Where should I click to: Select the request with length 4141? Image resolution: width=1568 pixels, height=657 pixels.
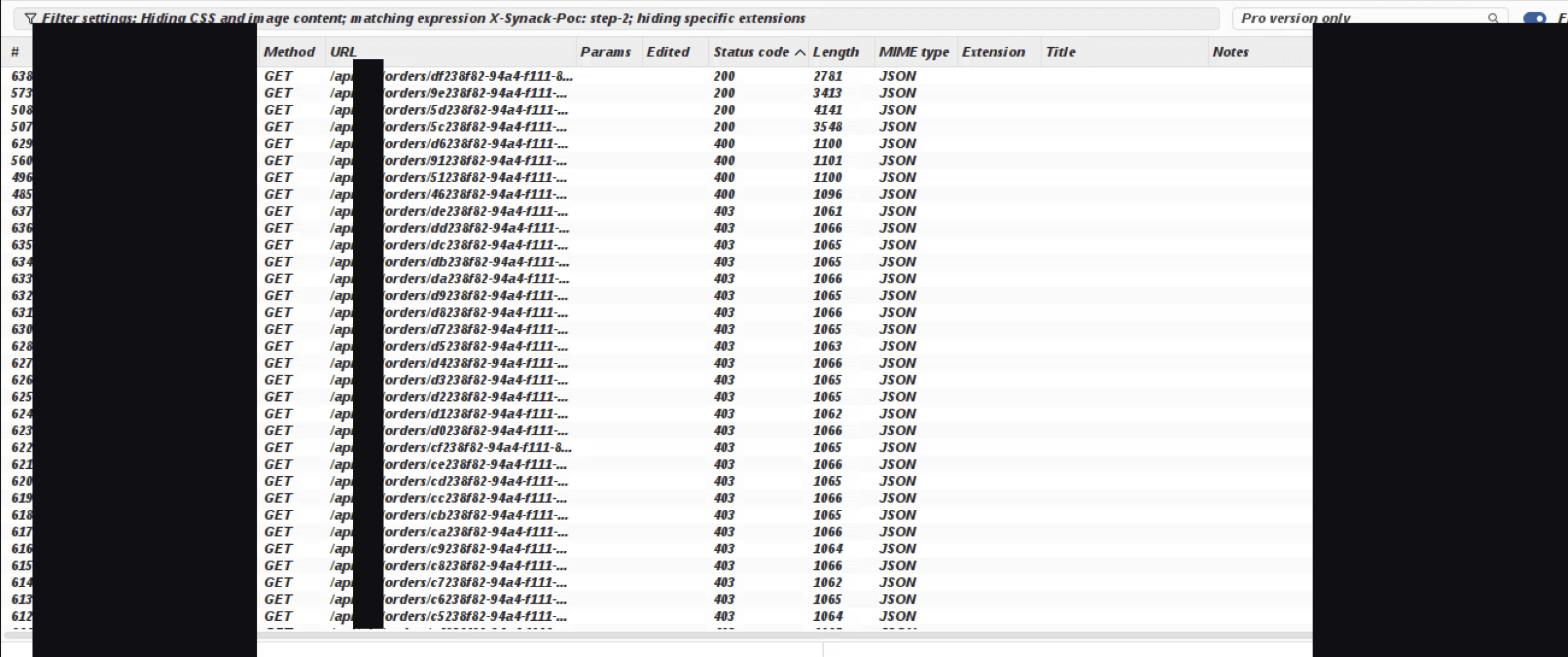pyautogui.click(x=657, y=110)
